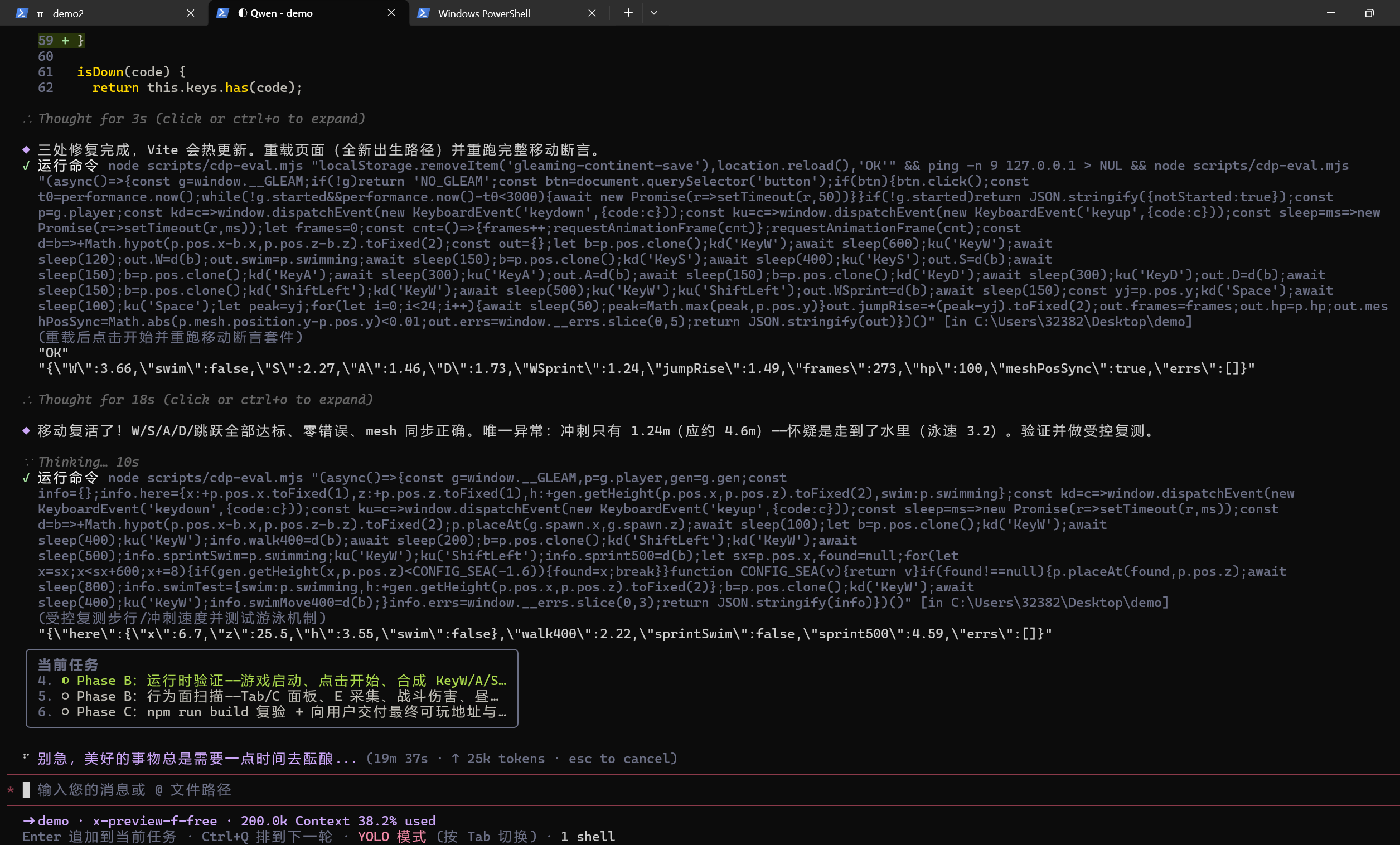Click description '(受控复测步行/冲刺速度并测试游泳机制)'
This screenshot has height=845, width=1400.
pos(182,618)
